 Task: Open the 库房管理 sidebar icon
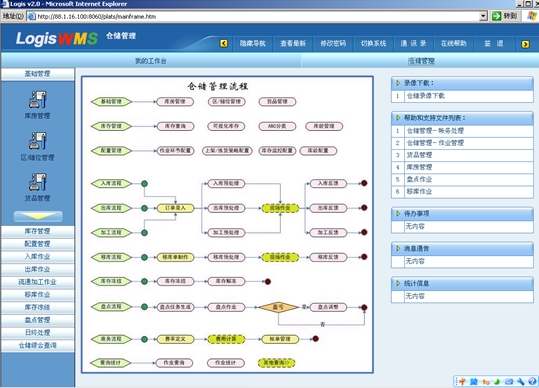(x=37, y=100)
